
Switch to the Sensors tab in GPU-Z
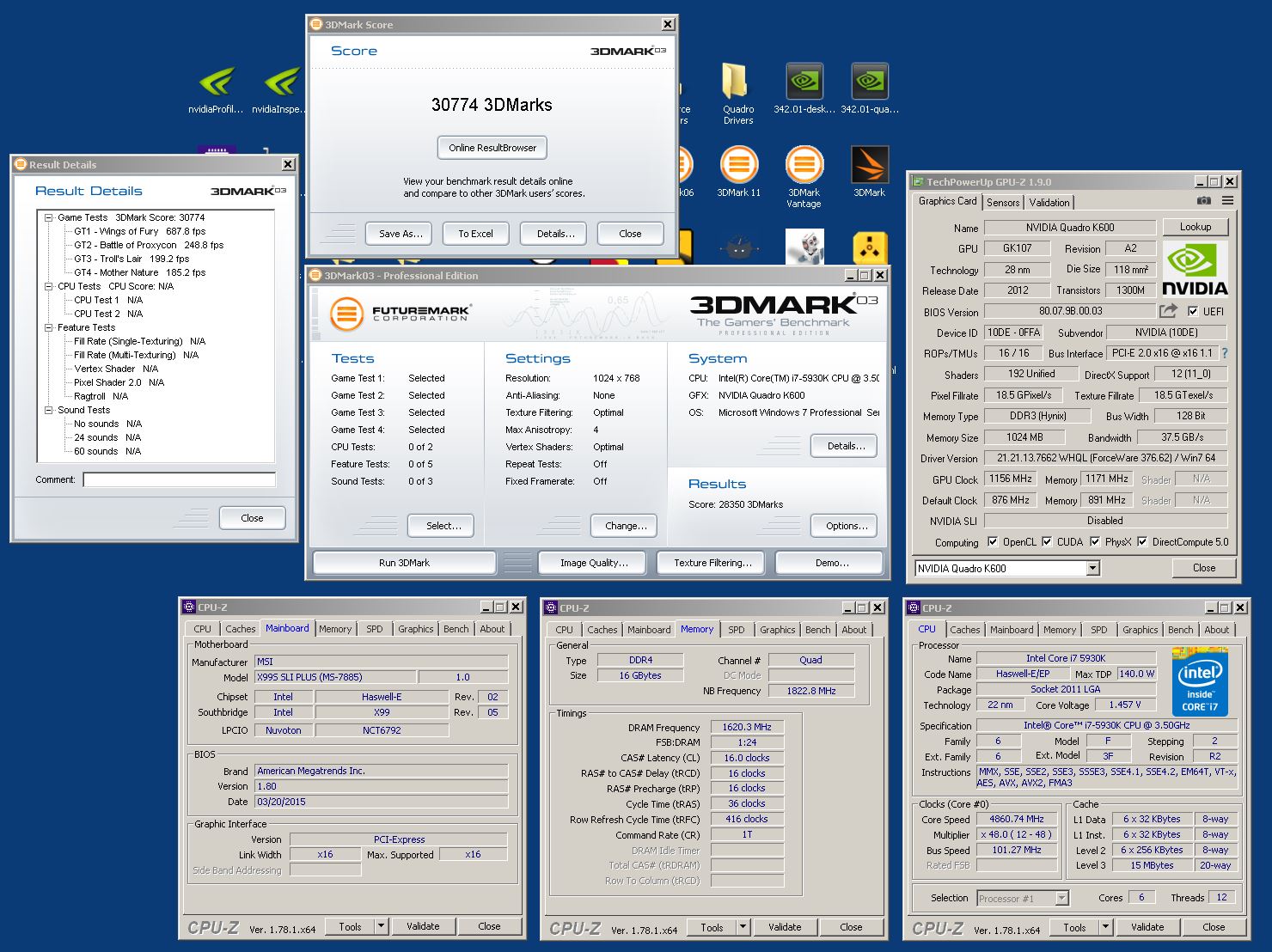pyautogui.click(x=1003, y=203)
